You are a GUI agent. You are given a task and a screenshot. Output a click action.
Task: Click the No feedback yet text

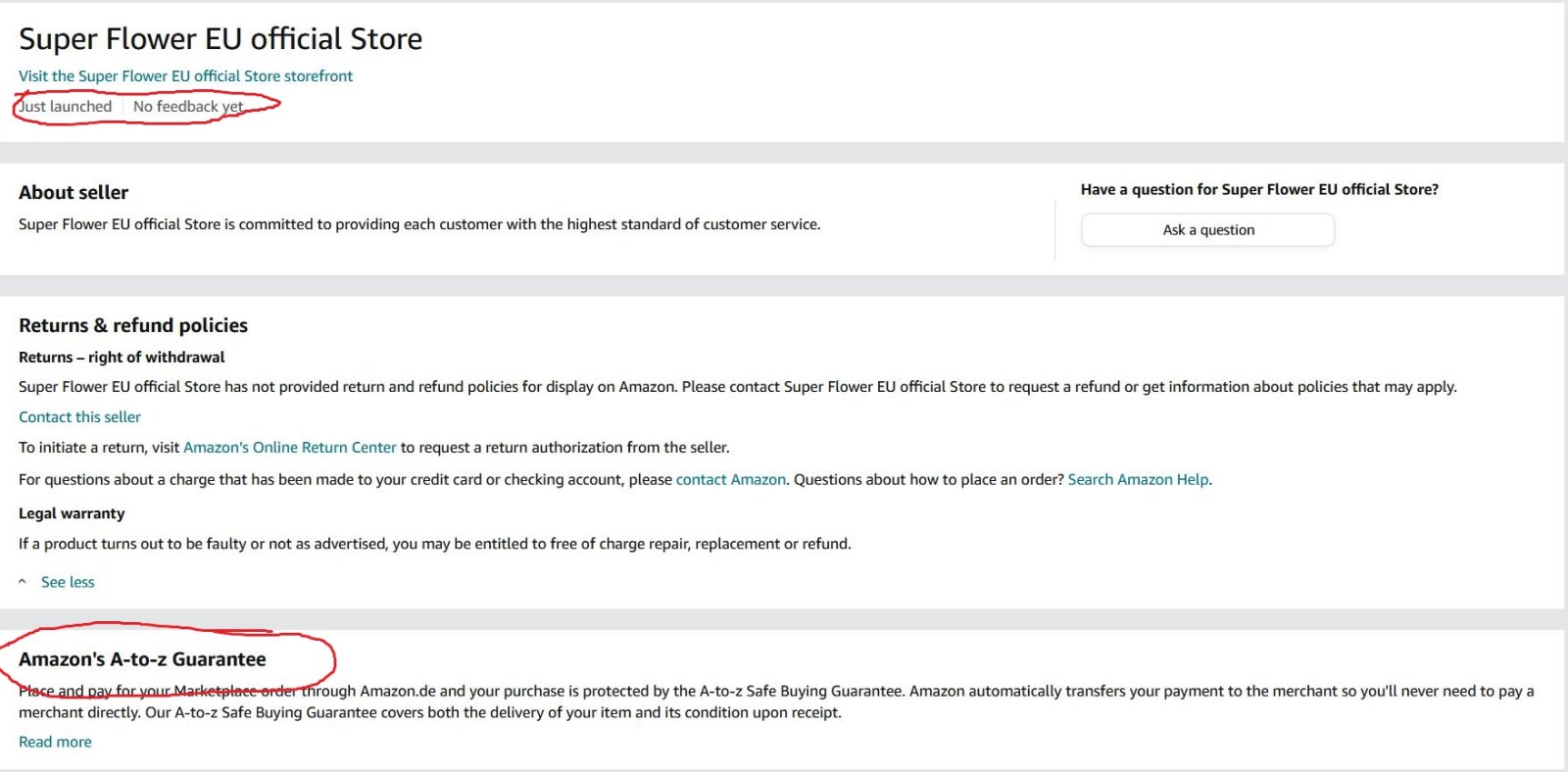click(x=188, y=106)
